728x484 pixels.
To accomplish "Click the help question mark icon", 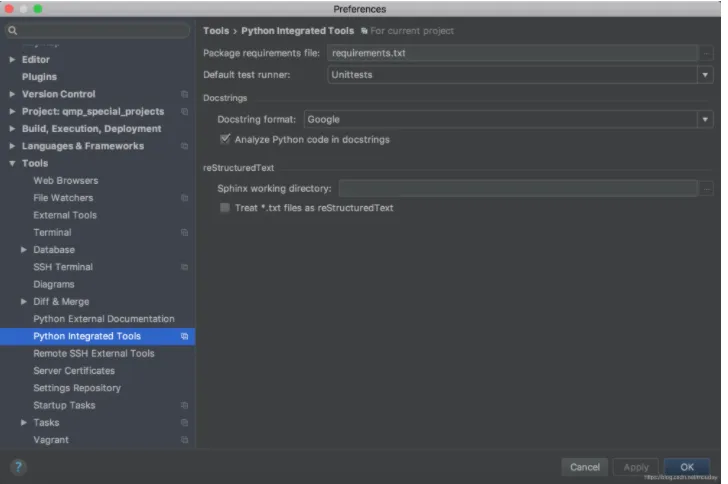I will click(18, 467).
